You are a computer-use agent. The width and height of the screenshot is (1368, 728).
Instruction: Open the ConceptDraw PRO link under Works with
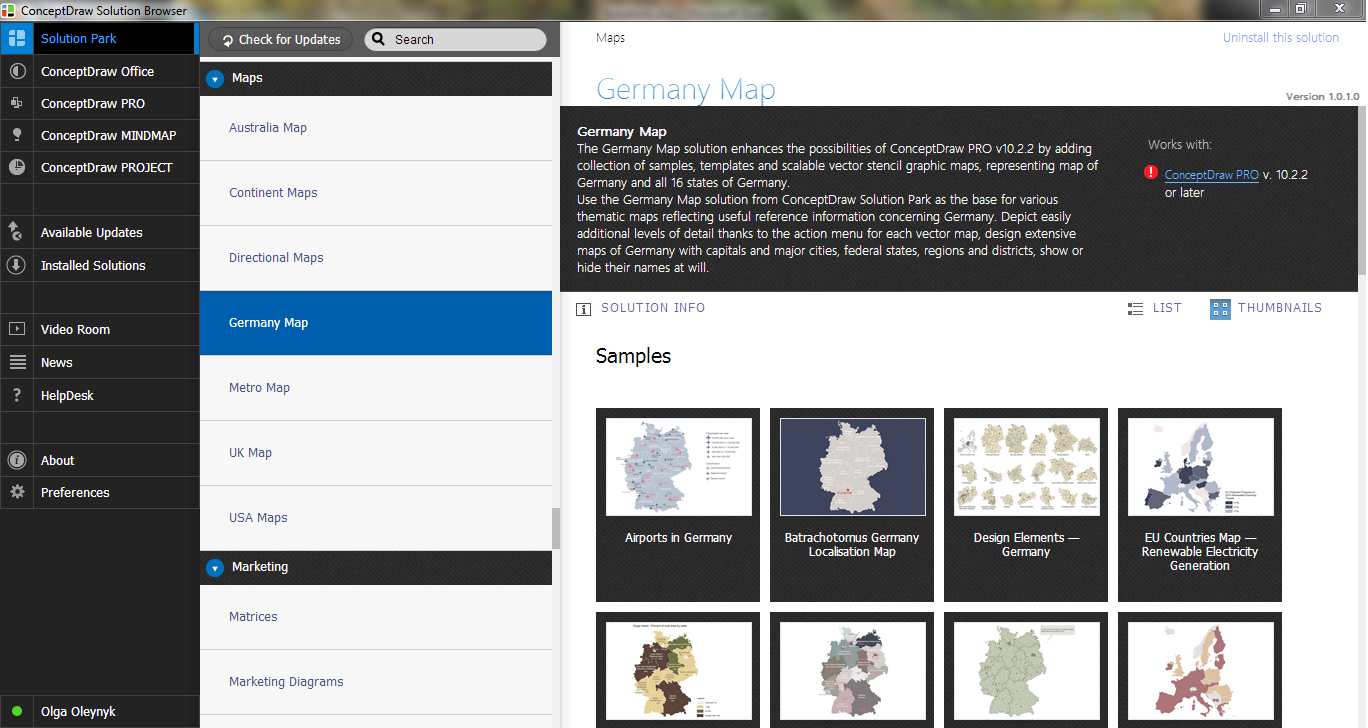click(1212, 174)
